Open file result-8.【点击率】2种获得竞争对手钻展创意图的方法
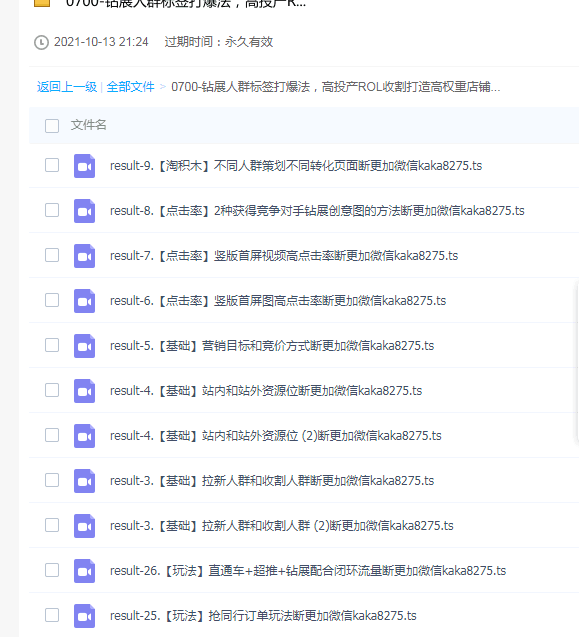Viewport: 579px width, 637px height. point(317,211)
